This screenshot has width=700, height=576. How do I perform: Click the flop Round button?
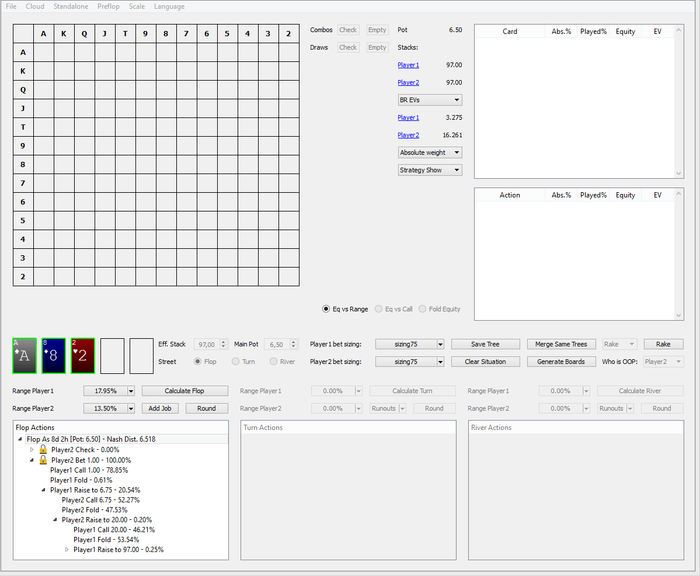tap(207, 409)
